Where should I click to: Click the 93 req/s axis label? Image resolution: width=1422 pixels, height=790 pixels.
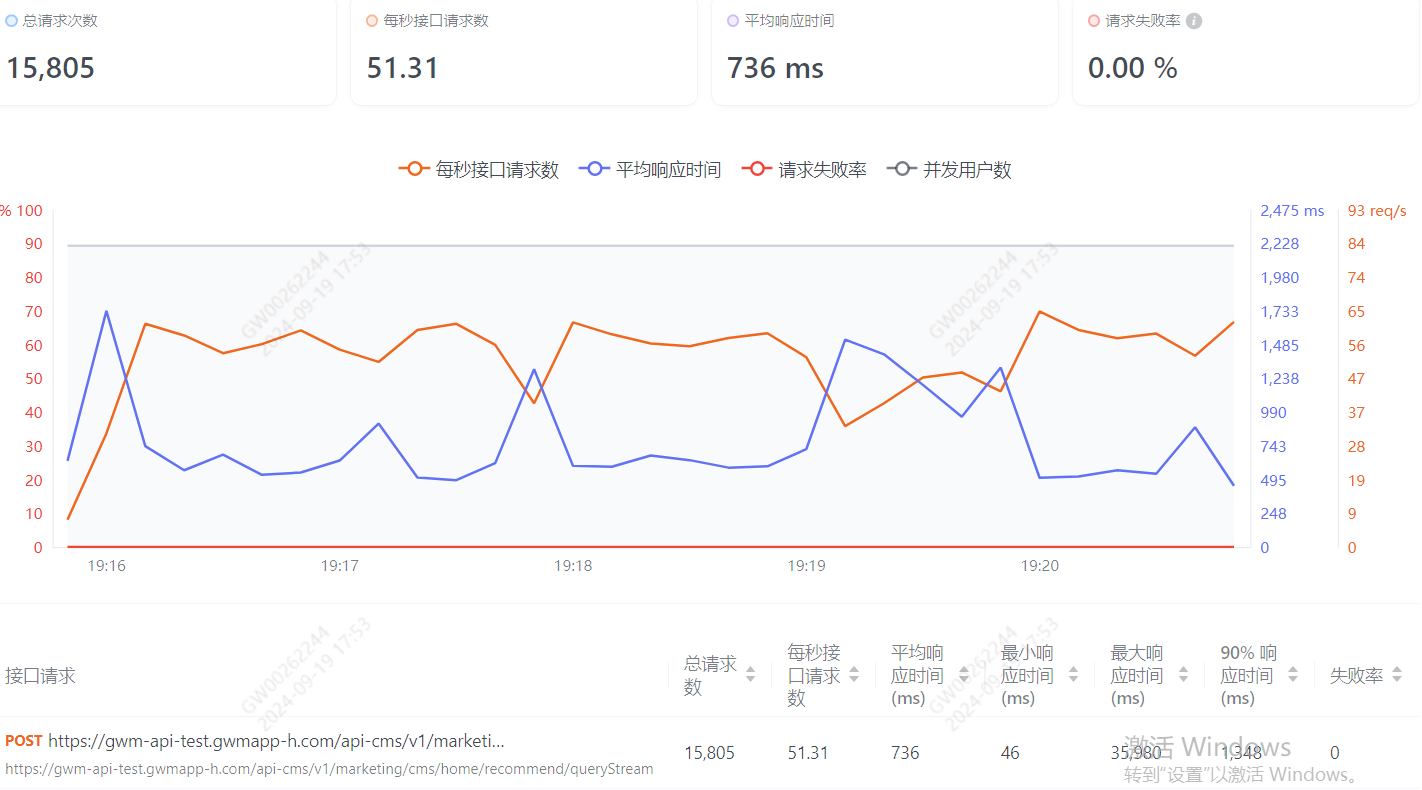click(1377, 210)
